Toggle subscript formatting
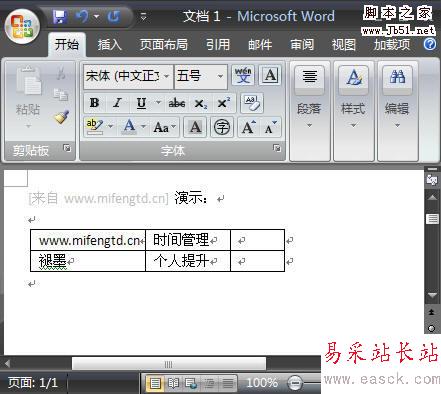The height and width of the screenshot is (394, 441). click(200, 103)
